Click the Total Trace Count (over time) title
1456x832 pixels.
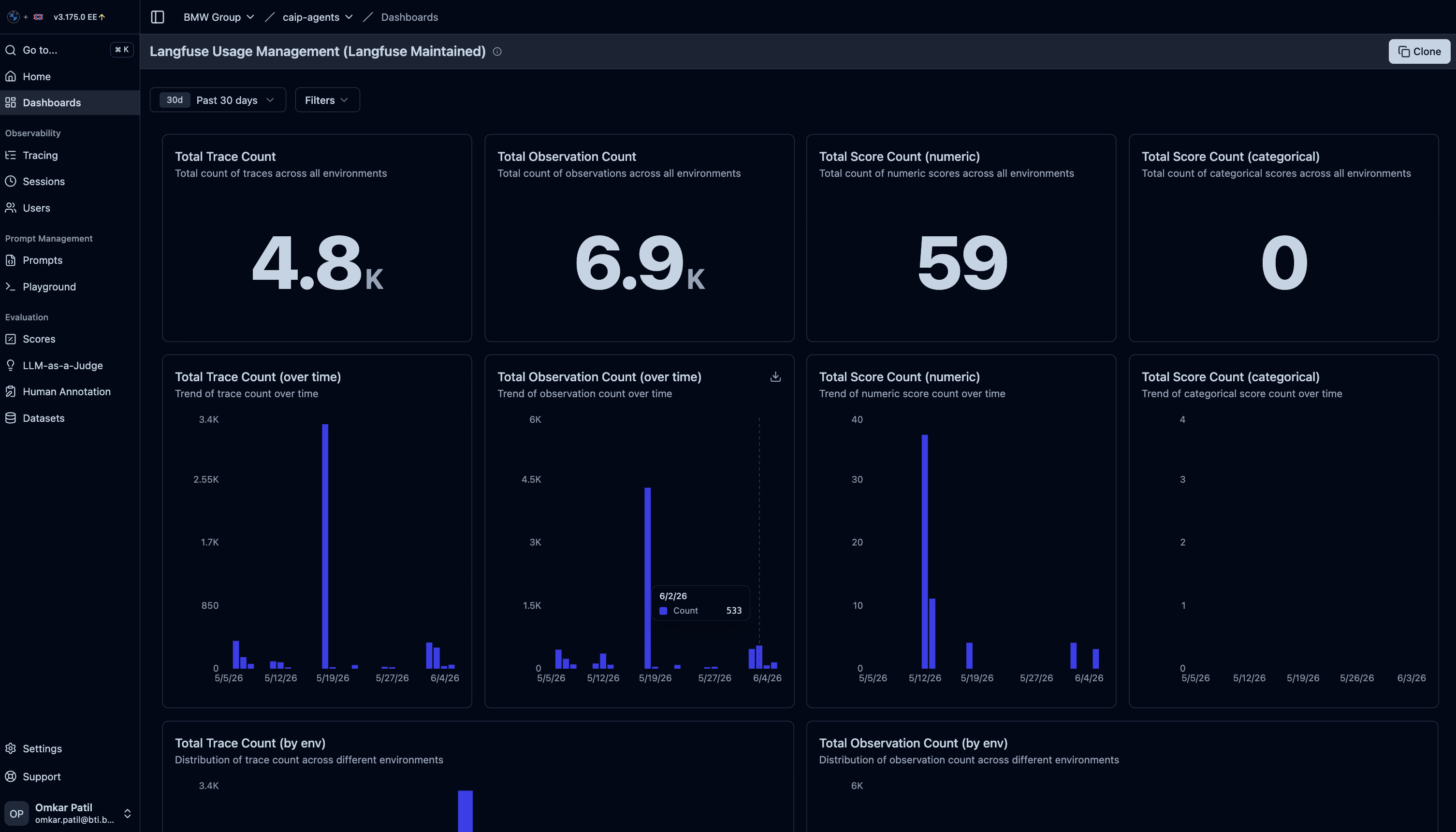tap(258, 376)
